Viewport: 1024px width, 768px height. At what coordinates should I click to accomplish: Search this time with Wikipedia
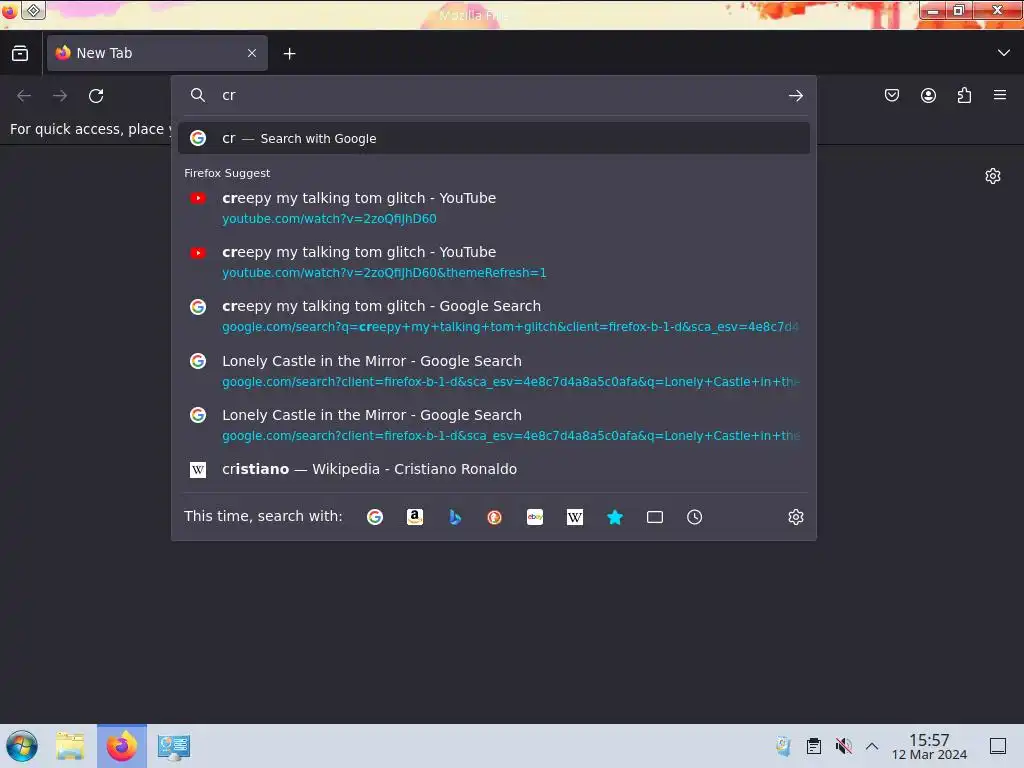575,517
